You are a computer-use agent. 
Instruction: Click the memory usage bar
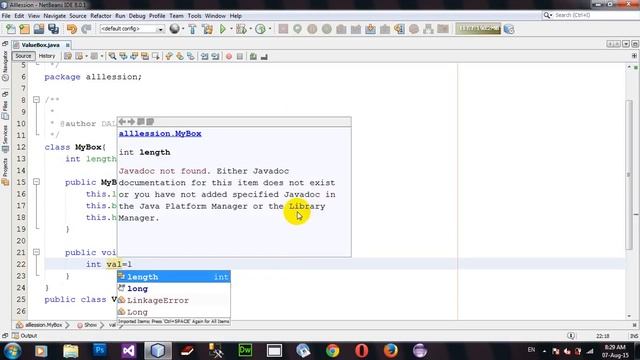tap(478, 29)
